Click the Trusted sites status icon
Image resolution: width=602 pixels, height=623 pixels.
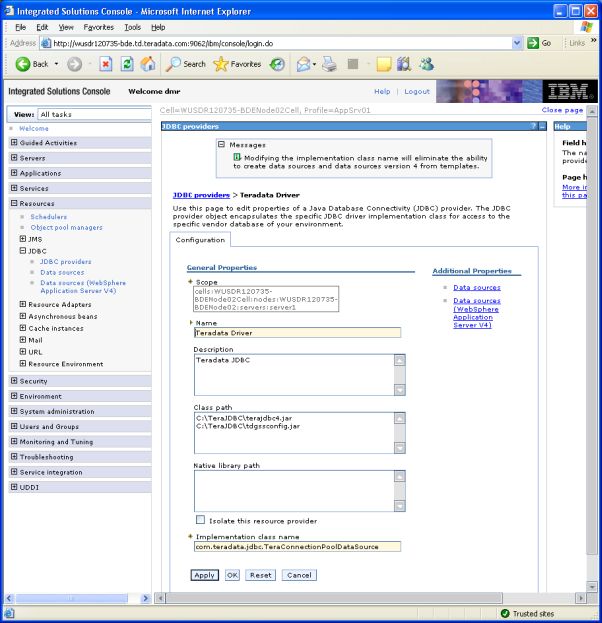click(505, 613)
